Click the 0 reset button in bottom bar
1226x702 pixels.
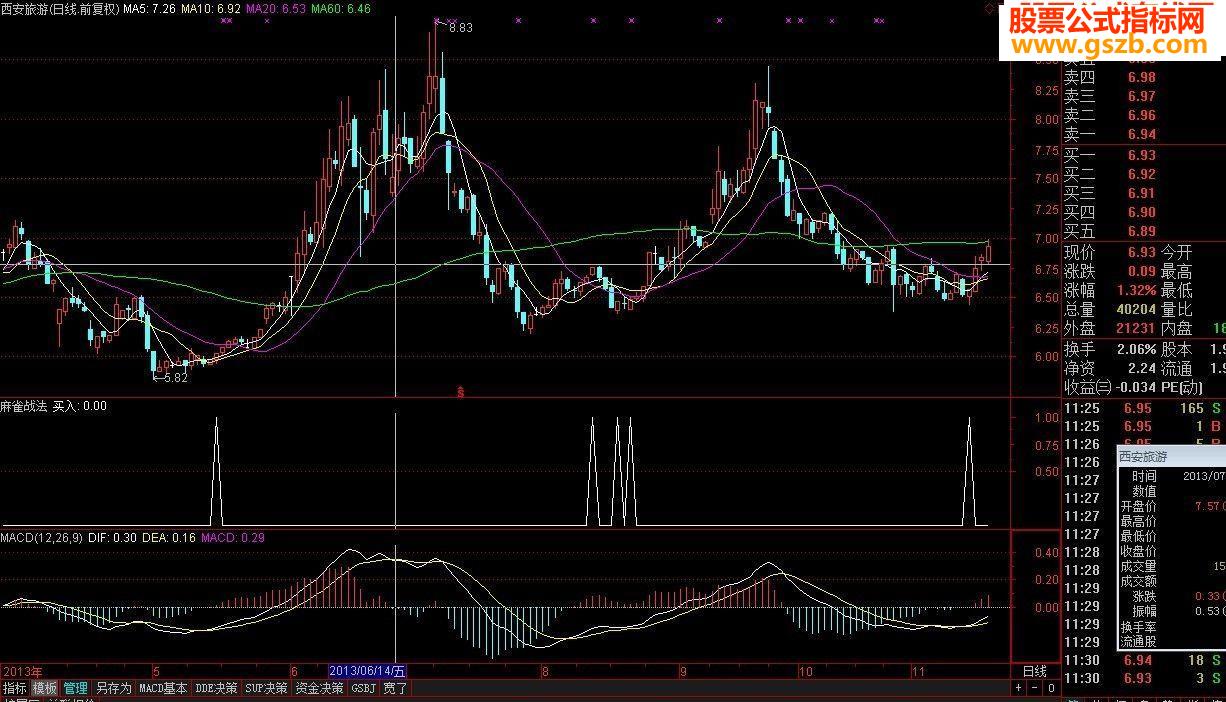(x=1051, y=688)
